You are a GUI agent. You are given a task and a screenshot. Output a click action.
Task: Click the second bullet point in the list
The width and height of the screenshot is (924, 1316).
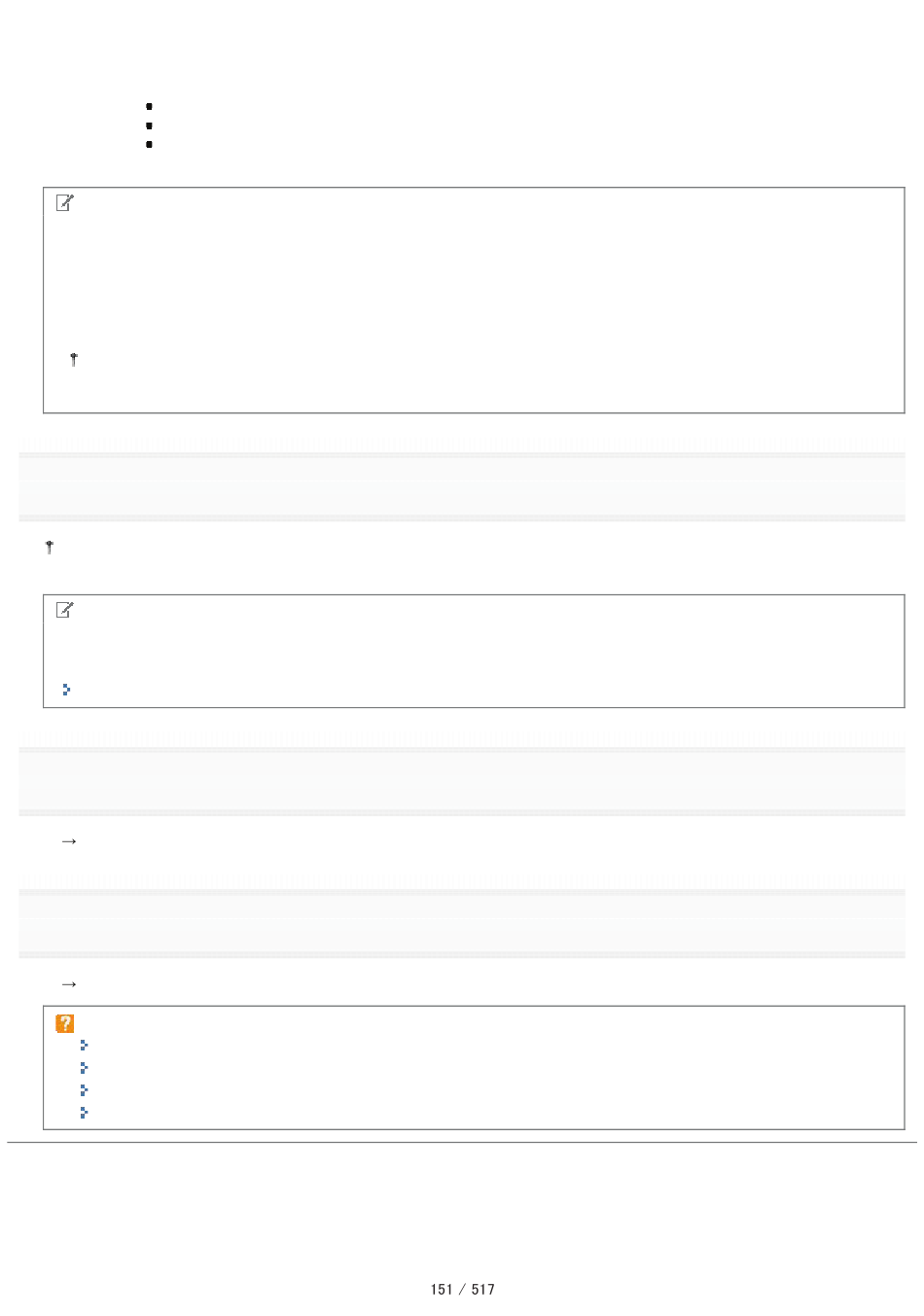click(150, 124)
